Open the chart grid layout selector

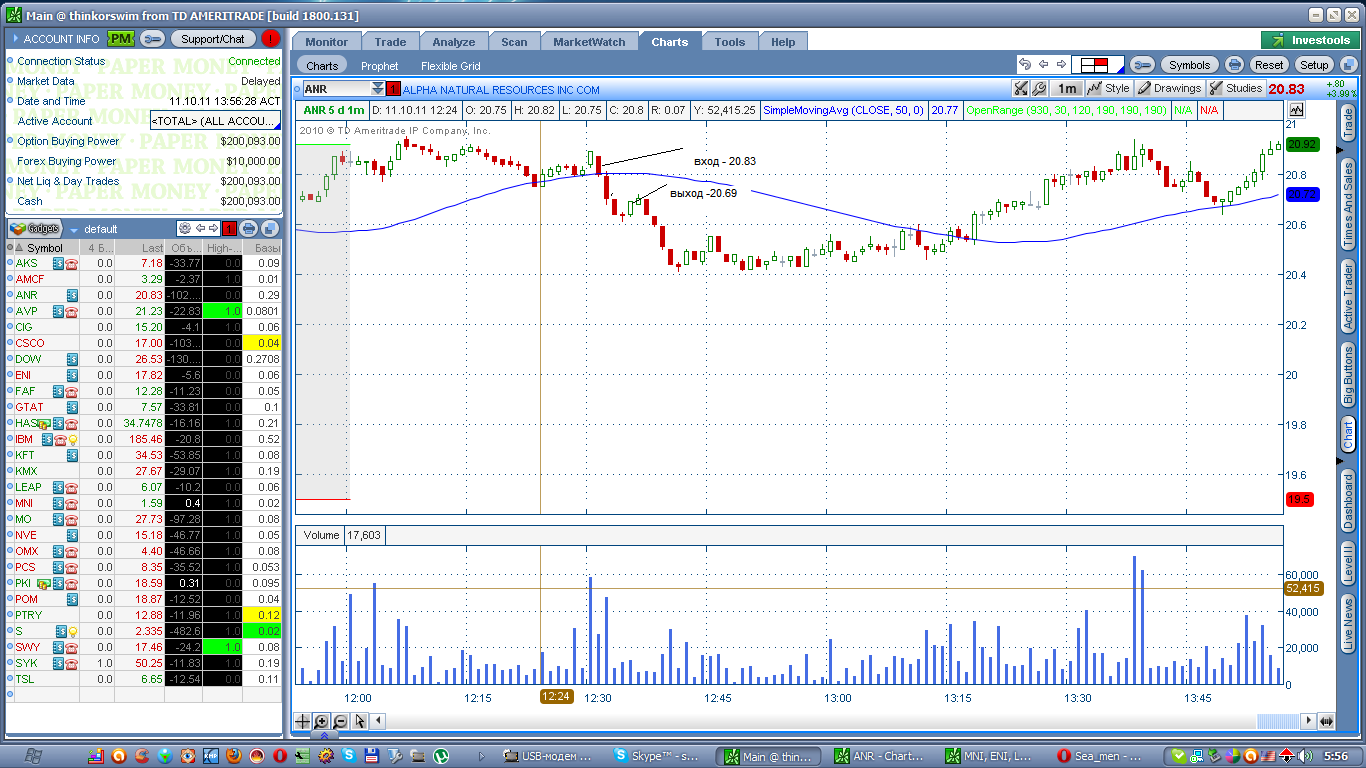tap(1098, 65)
